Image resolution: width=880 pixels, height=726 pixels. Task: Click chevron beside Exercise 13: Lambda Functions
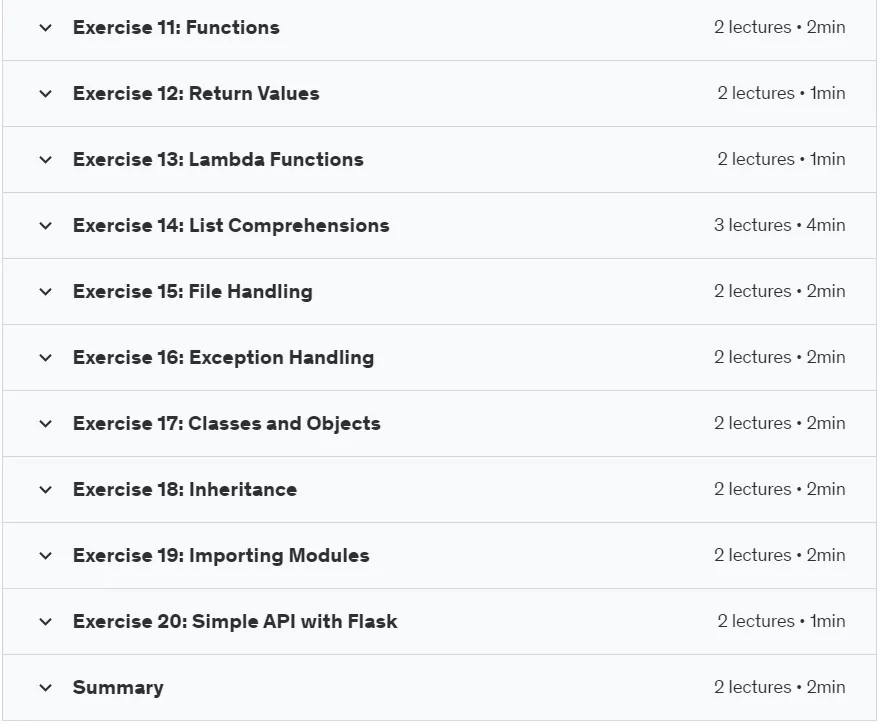coord(45,160)
